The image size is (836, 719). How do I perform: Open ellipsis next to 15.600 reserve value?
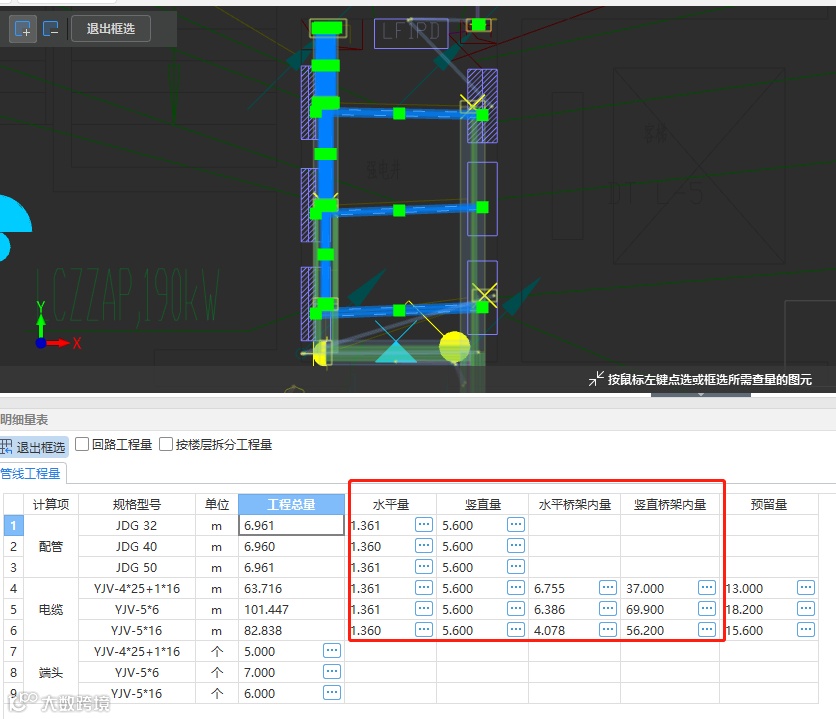806,630
